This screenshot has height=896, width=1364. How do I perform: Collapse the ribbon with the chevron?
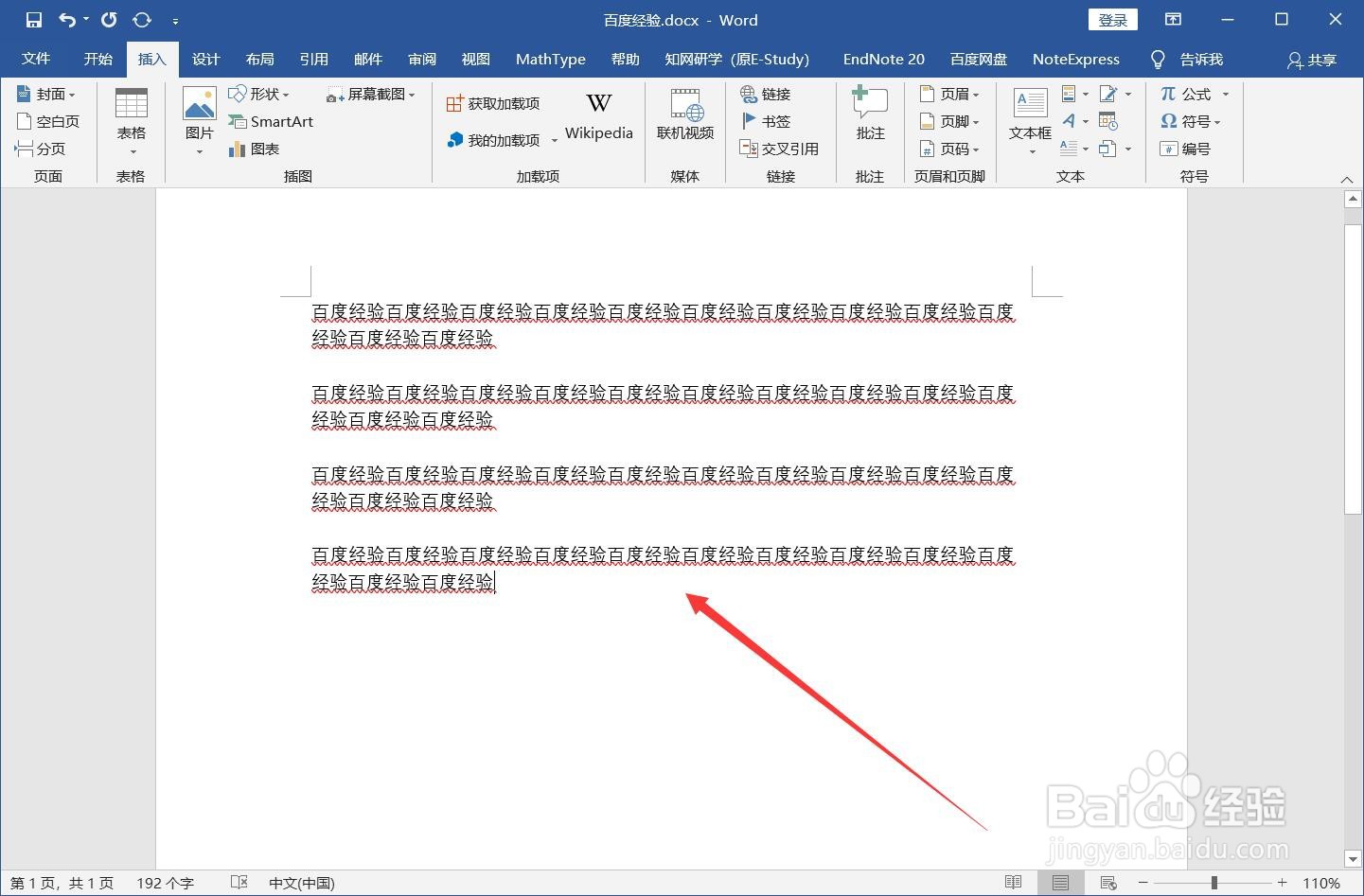tap(1347, 179)
